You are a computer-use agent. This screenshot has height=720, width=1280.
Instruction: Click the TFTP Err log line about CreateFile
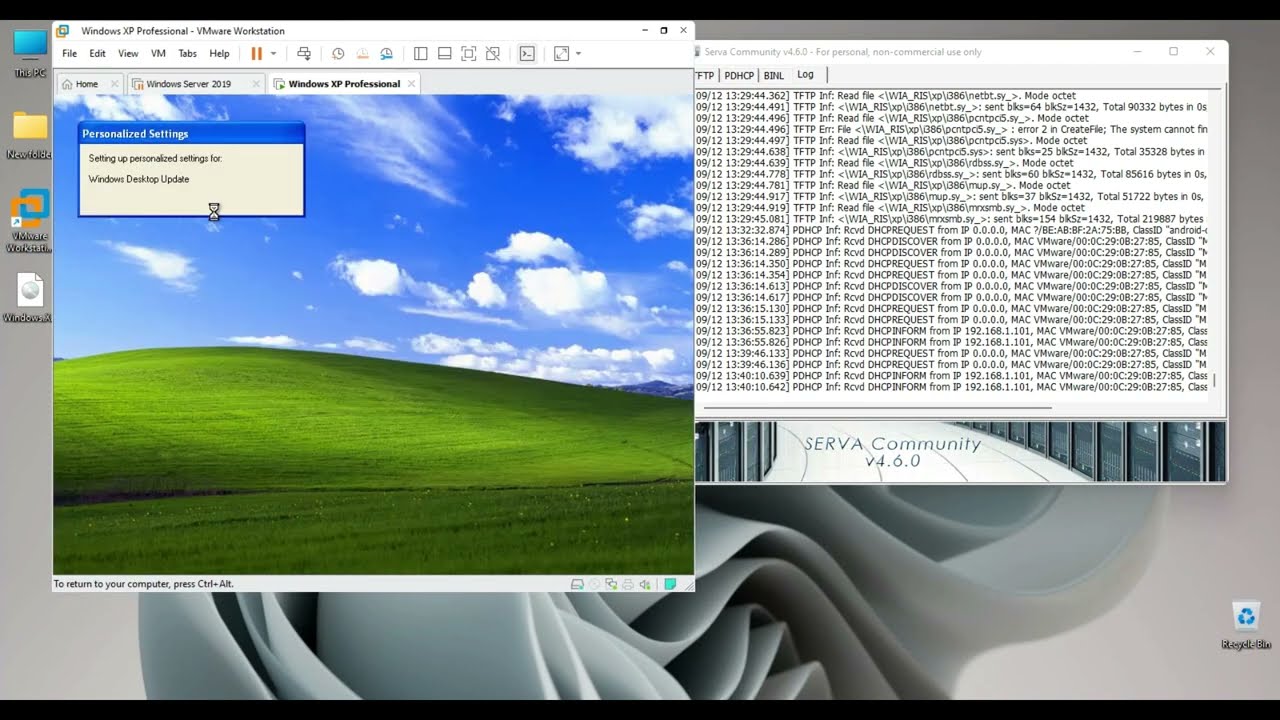pyautogui.click(x=951, y=129)
